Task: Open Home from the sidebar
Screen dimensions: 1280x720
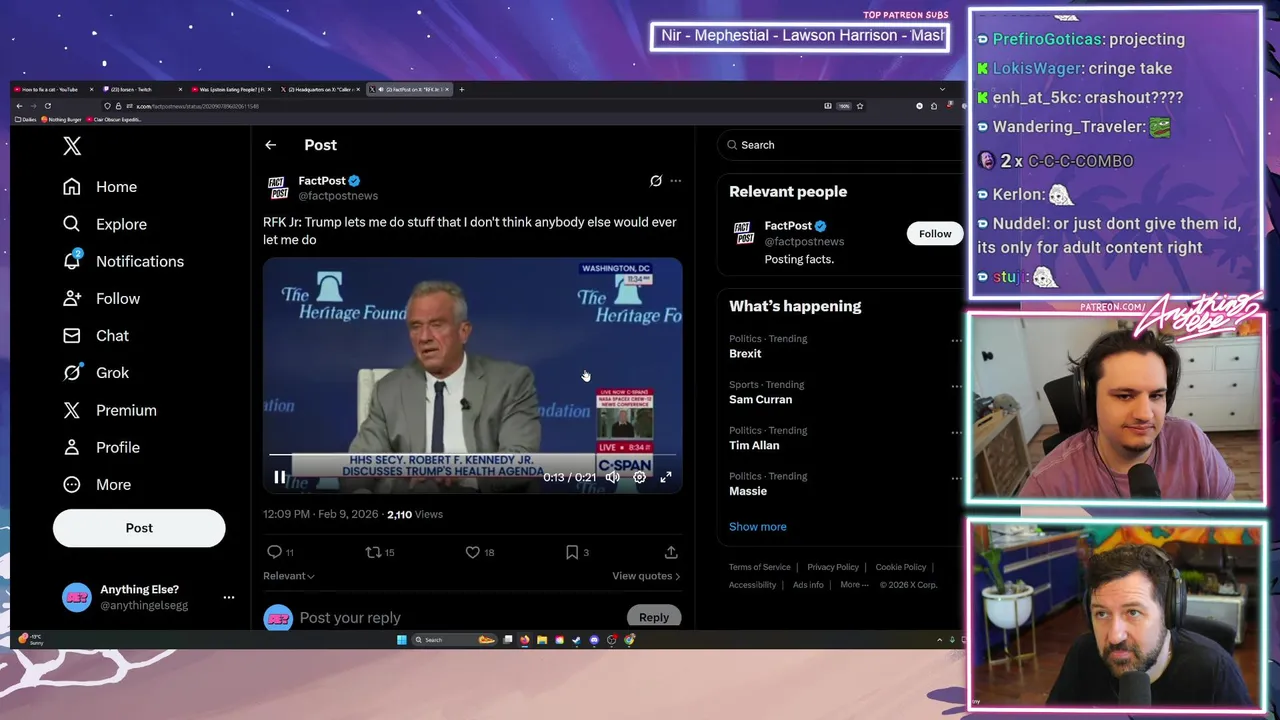Action: 99,187
